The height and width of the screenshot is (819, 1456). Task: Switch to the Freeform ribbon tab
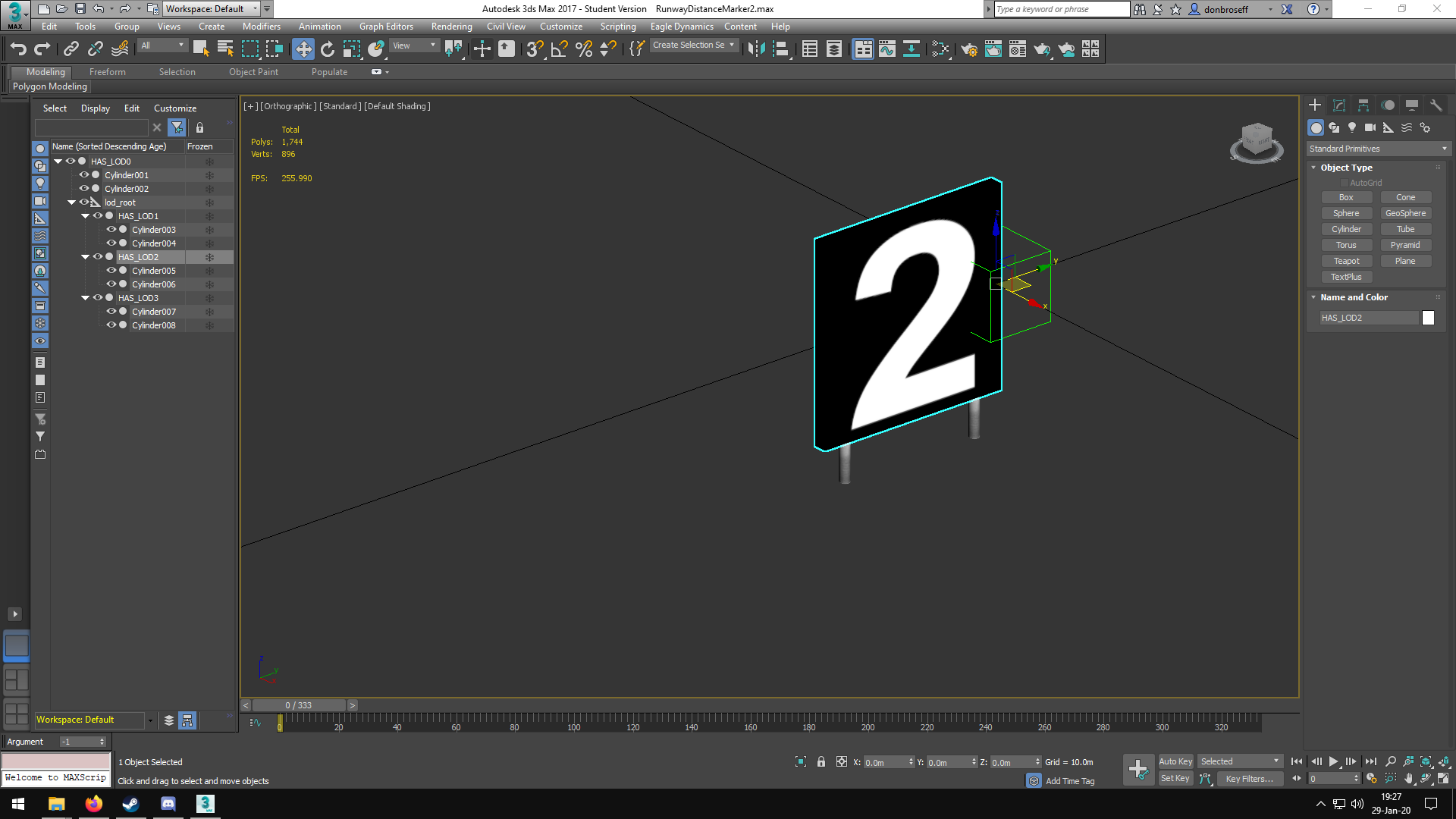pyautogui.click(x=108, y=72)
